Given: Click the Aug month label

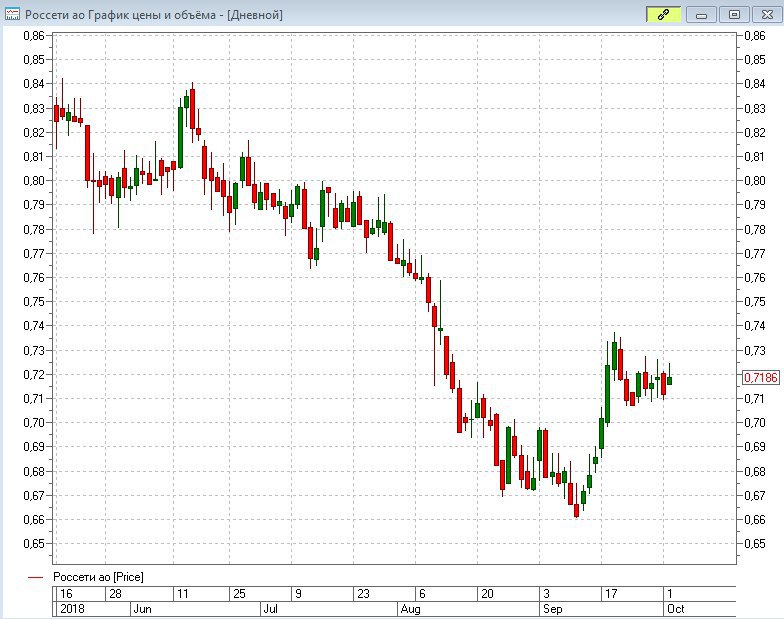Looking at the screenshot, I should [410, 608].
